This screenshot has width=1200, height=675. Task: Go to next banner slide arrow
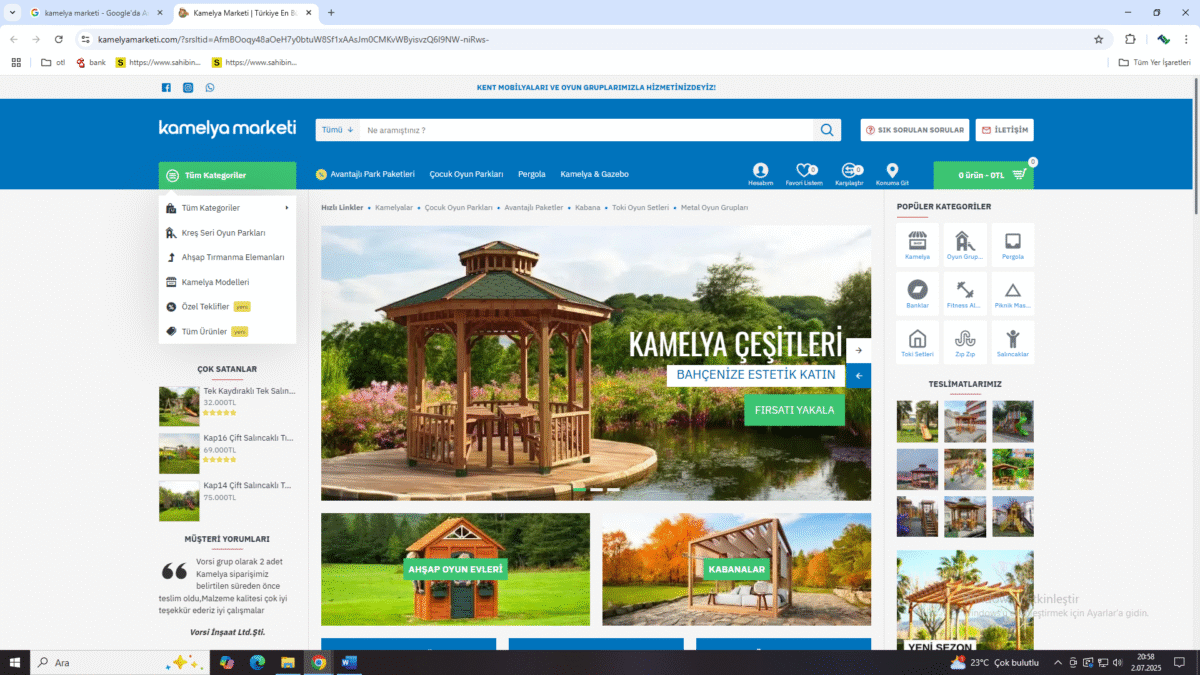858,350
